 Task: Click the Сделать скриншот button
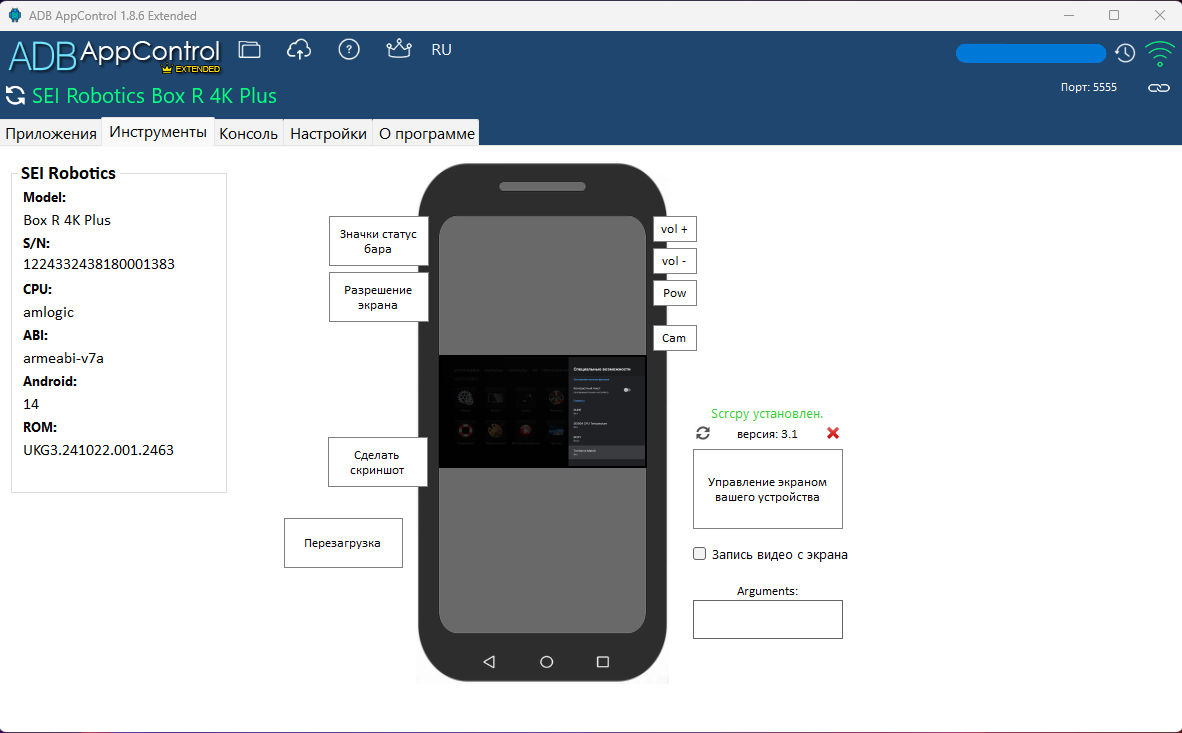click(x=378, y=462)
